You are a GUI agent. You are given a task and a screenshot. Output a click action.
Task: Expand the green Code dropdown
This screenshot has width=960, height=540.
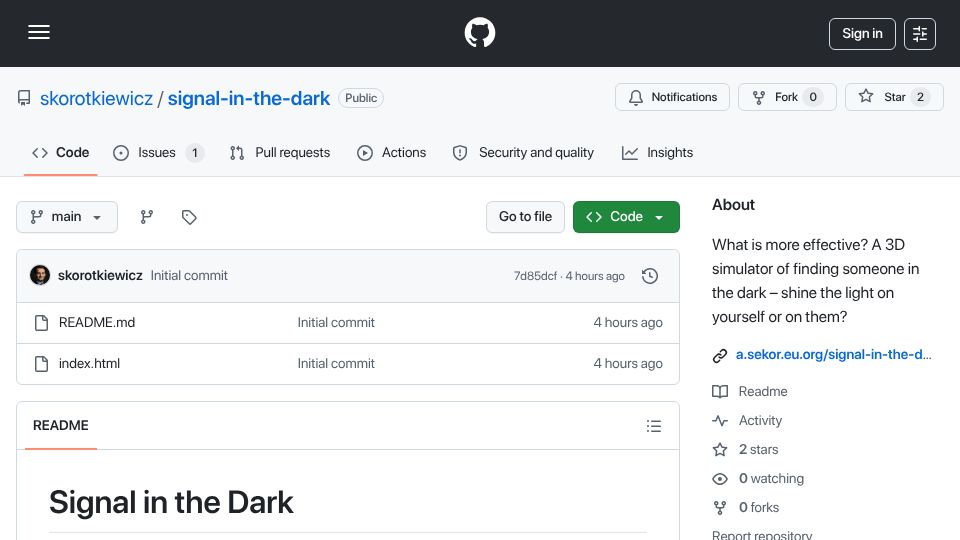click(626, 217)
